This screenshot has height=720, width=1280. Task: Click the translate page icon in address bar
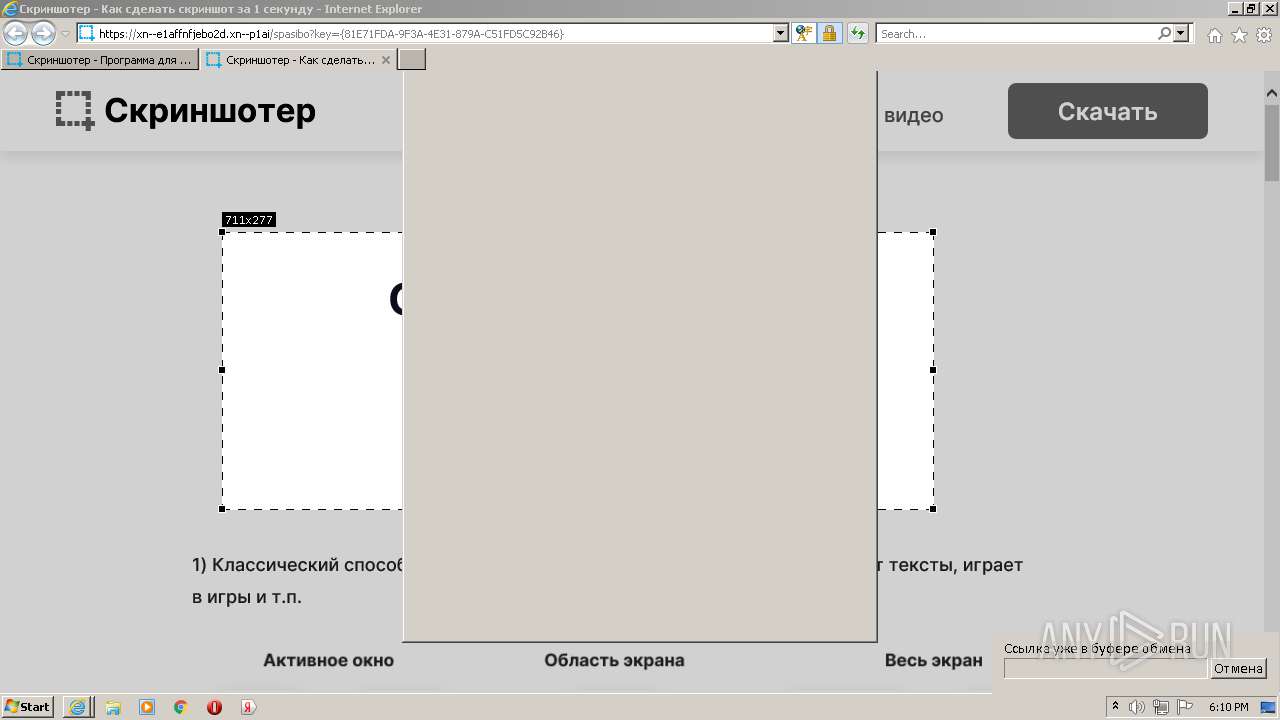(803, 34)
